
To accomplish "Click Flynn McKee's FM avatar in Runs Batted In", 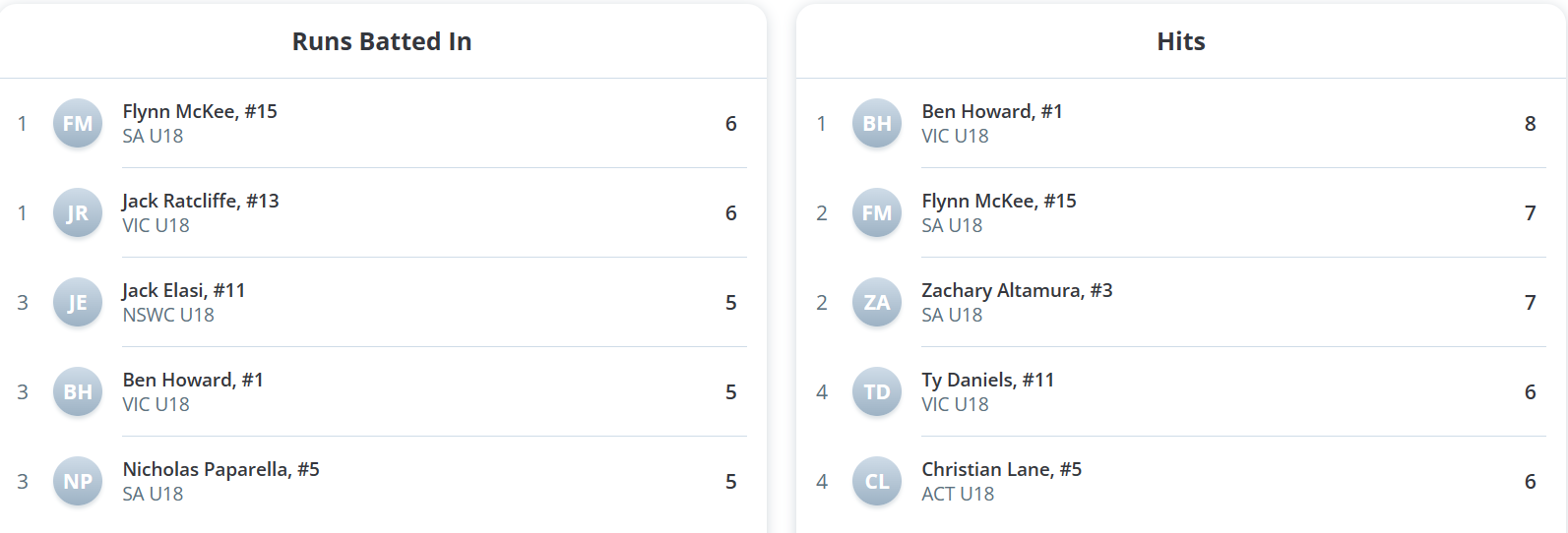I will point(78,124).
